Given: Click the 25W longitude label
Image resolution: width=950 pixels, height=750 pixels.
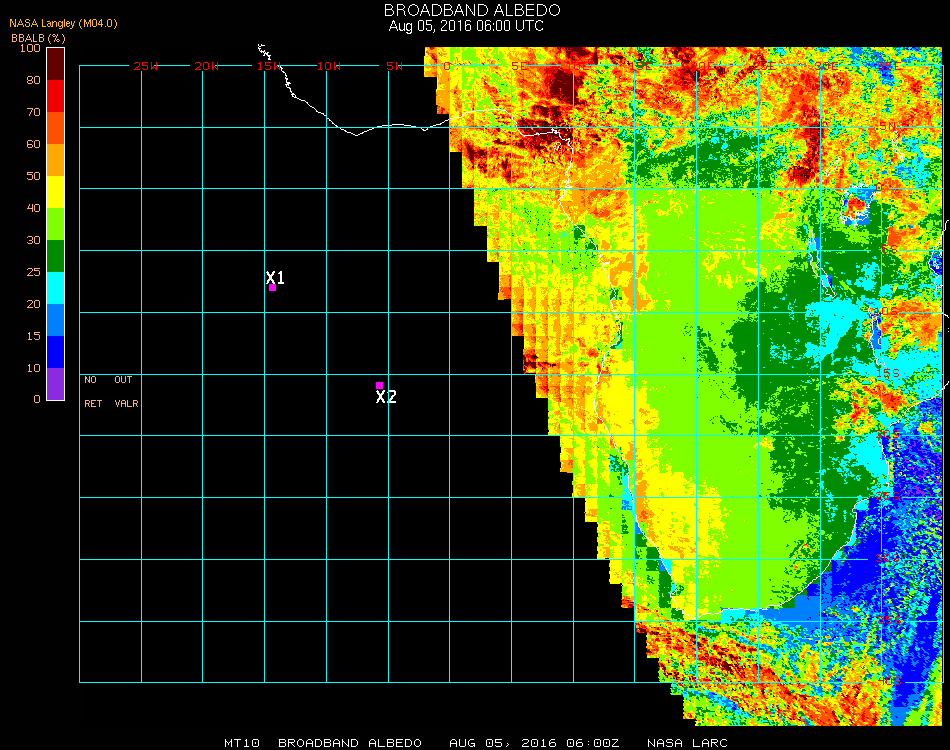Looking at the screenshot, I should (x=146, y=66).
